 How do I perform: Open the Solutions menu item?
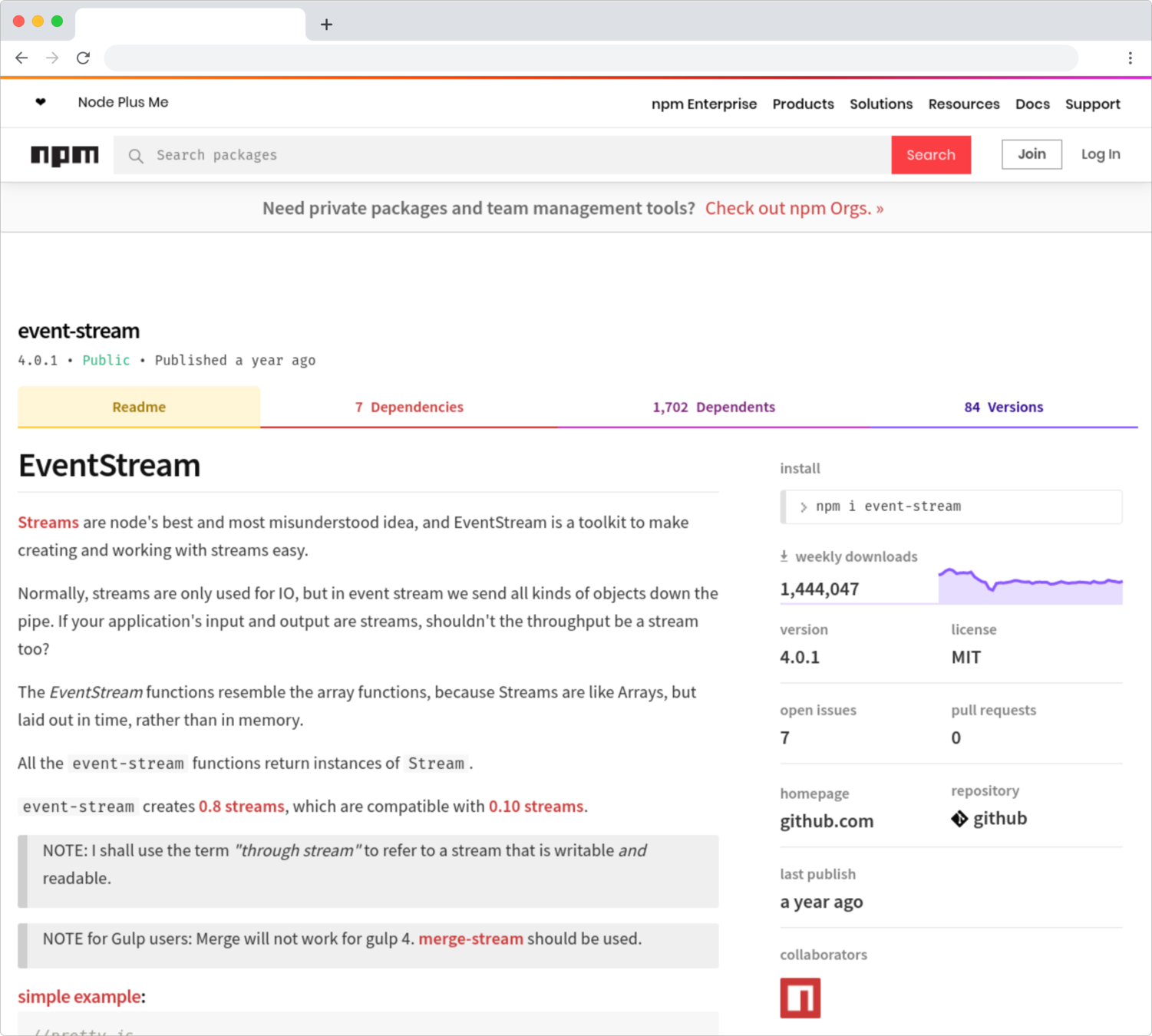(x=881, y=104)
